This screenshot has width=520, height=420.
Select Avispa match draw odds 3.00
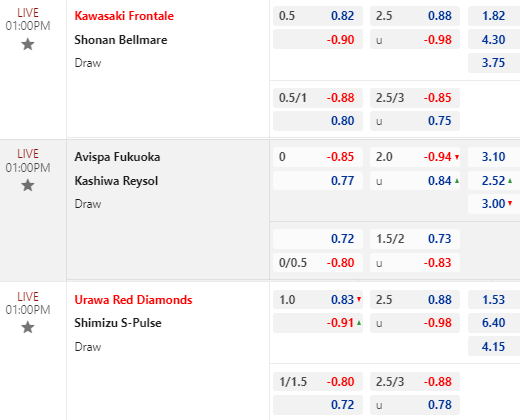point(494,204)
